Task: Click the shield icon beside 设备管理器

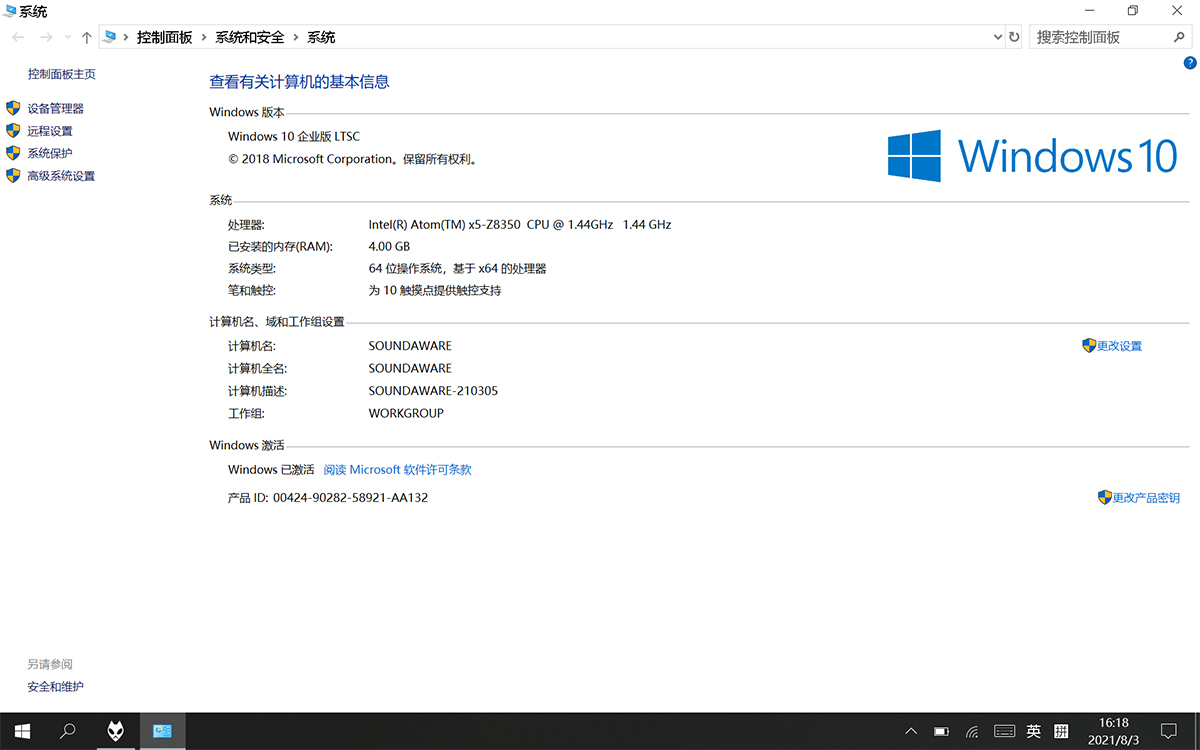Action: 13,108
